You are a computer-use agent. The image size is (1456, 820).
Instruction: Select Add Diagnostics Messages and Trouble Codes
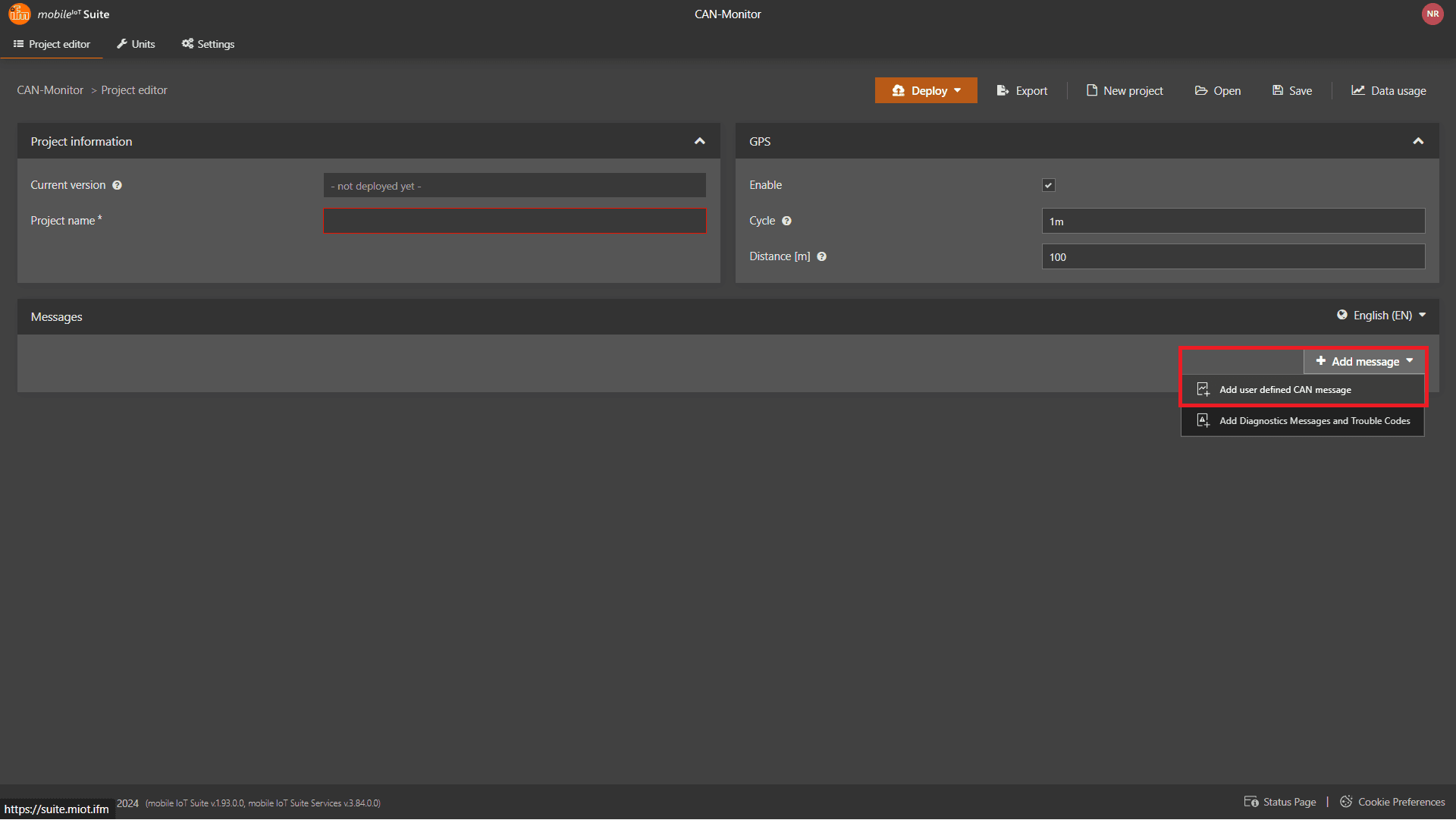click(1313, 421)
